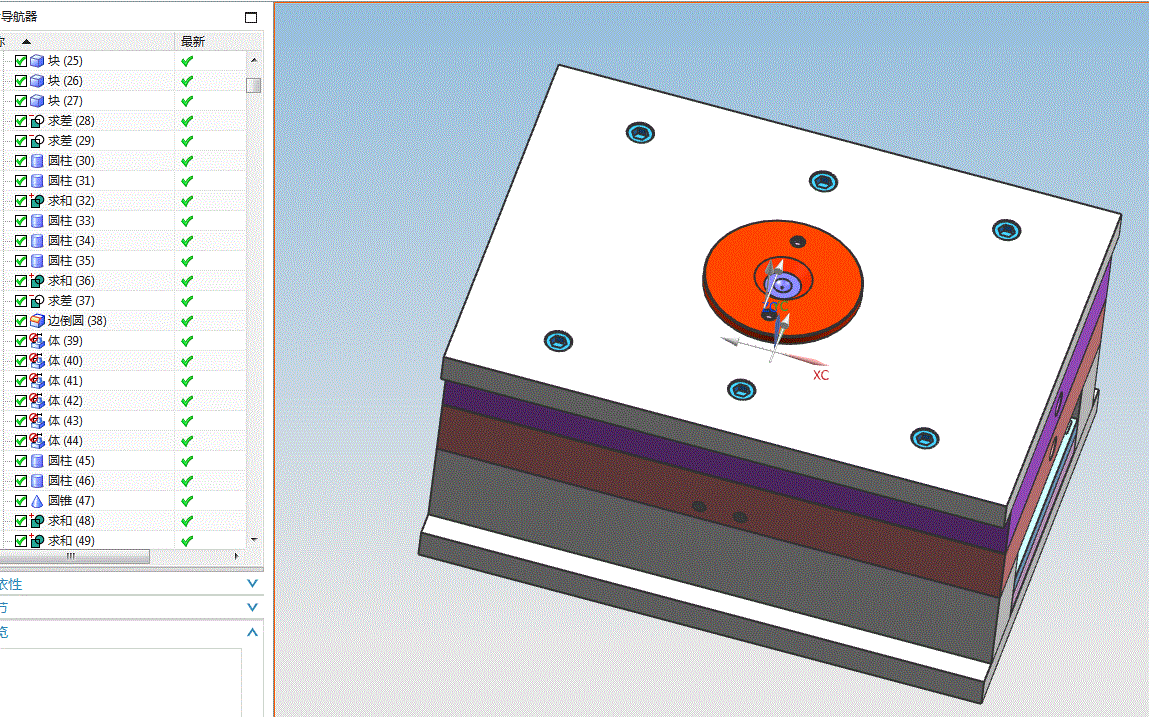The image size is (1149, 717).
Task: Click the cylinder icon of 圆柱 (45)
Action: 37,460
